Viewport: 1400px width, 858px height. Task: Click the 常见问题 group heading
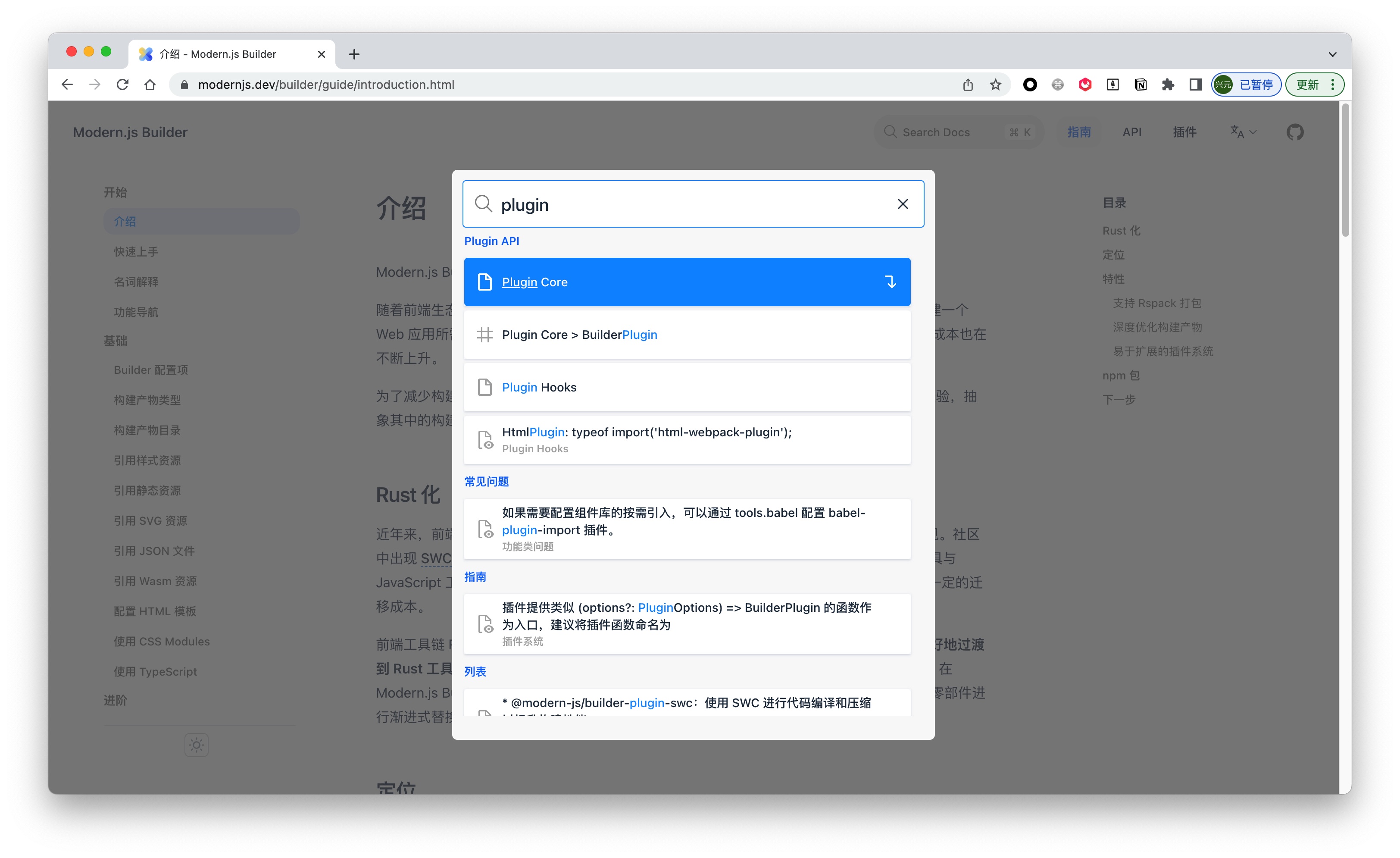click(x=486, y=481)
